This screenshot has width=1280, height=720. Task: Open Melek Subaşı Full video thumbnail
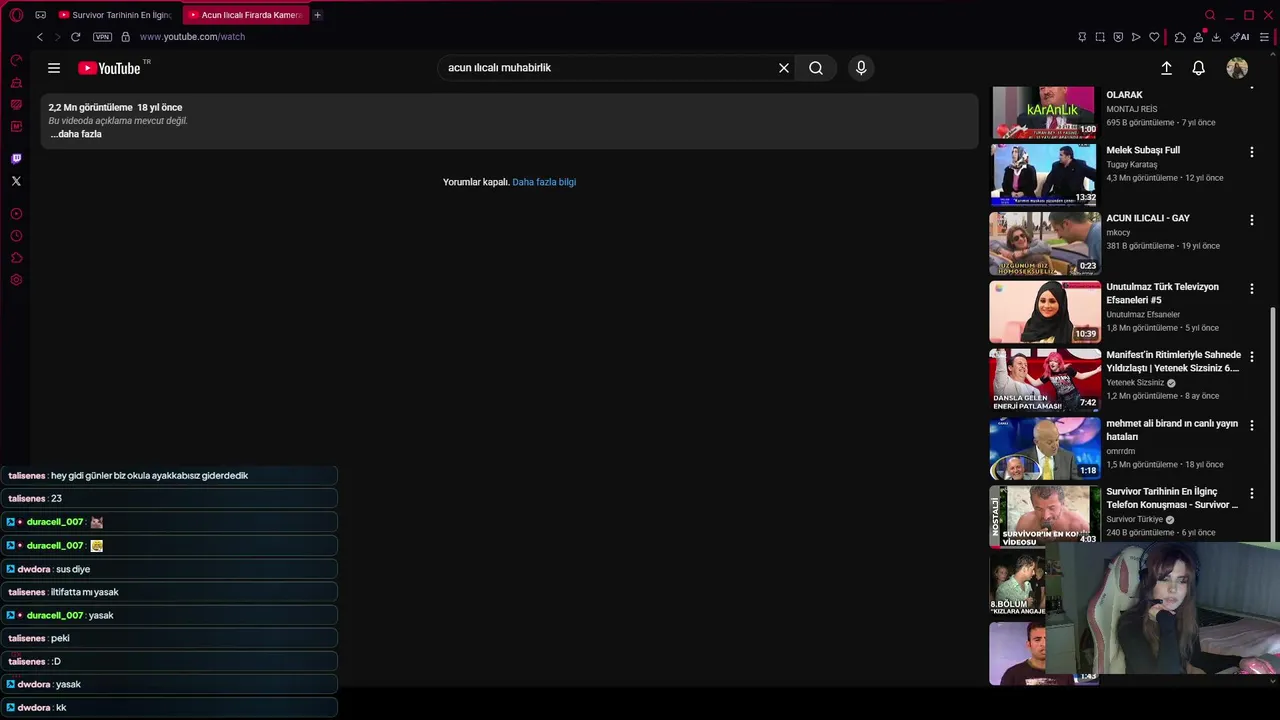[1045, 174]
